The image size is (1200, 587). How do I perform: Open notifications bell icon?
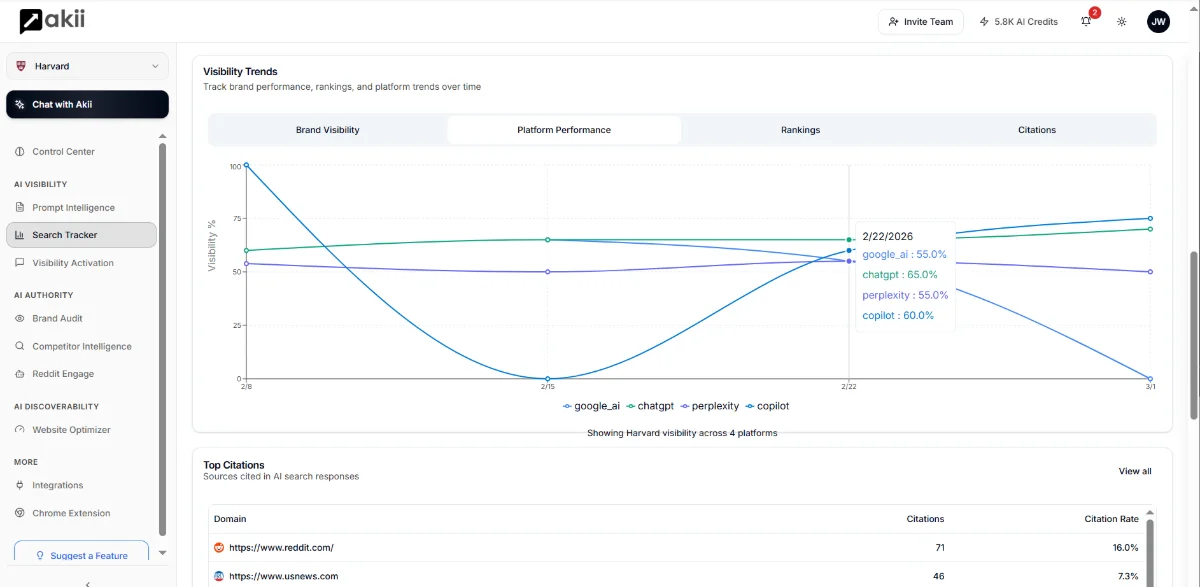pos(1086,21)
